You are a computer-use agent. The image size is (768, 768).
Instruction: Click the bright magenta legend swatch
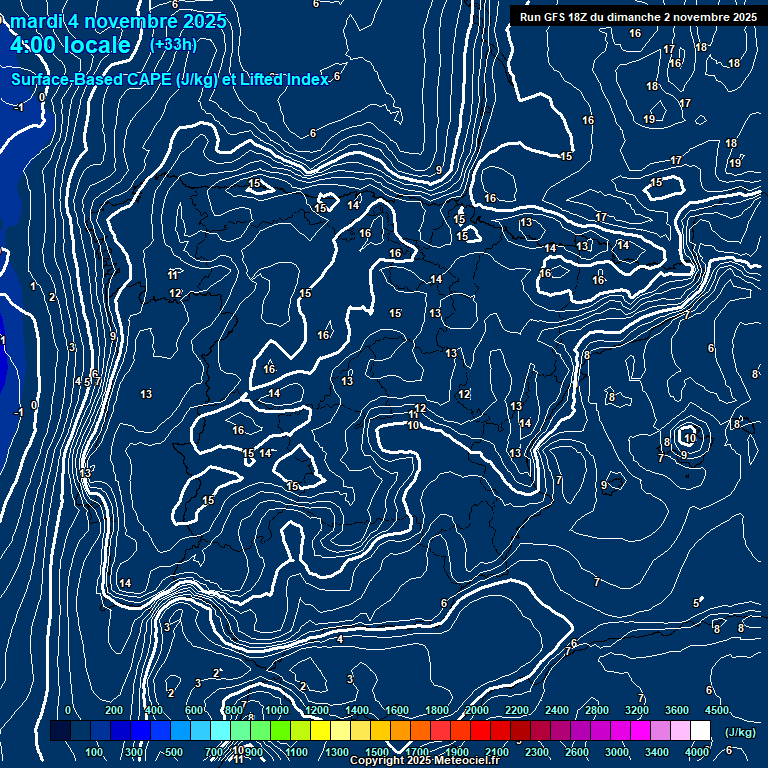[641, 730]
